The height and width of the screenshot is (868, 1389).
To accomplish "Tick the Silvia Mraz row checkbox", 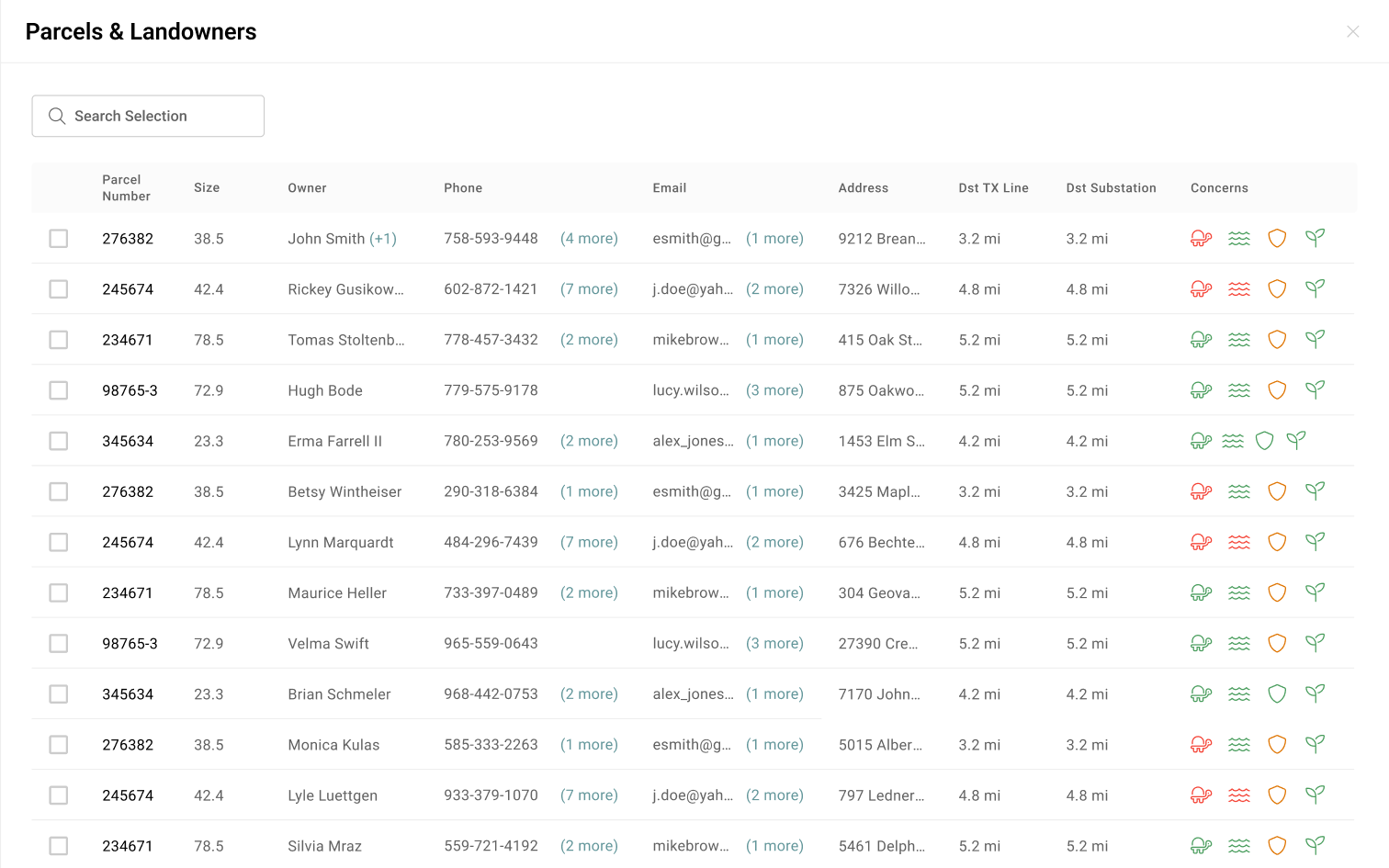I will coord(59,845).
